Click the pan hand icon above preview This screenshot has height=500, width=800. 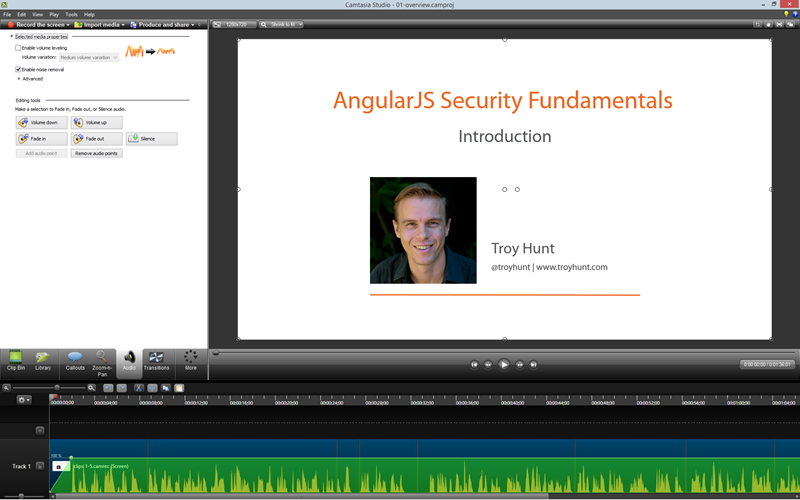(x=768, y=24)
